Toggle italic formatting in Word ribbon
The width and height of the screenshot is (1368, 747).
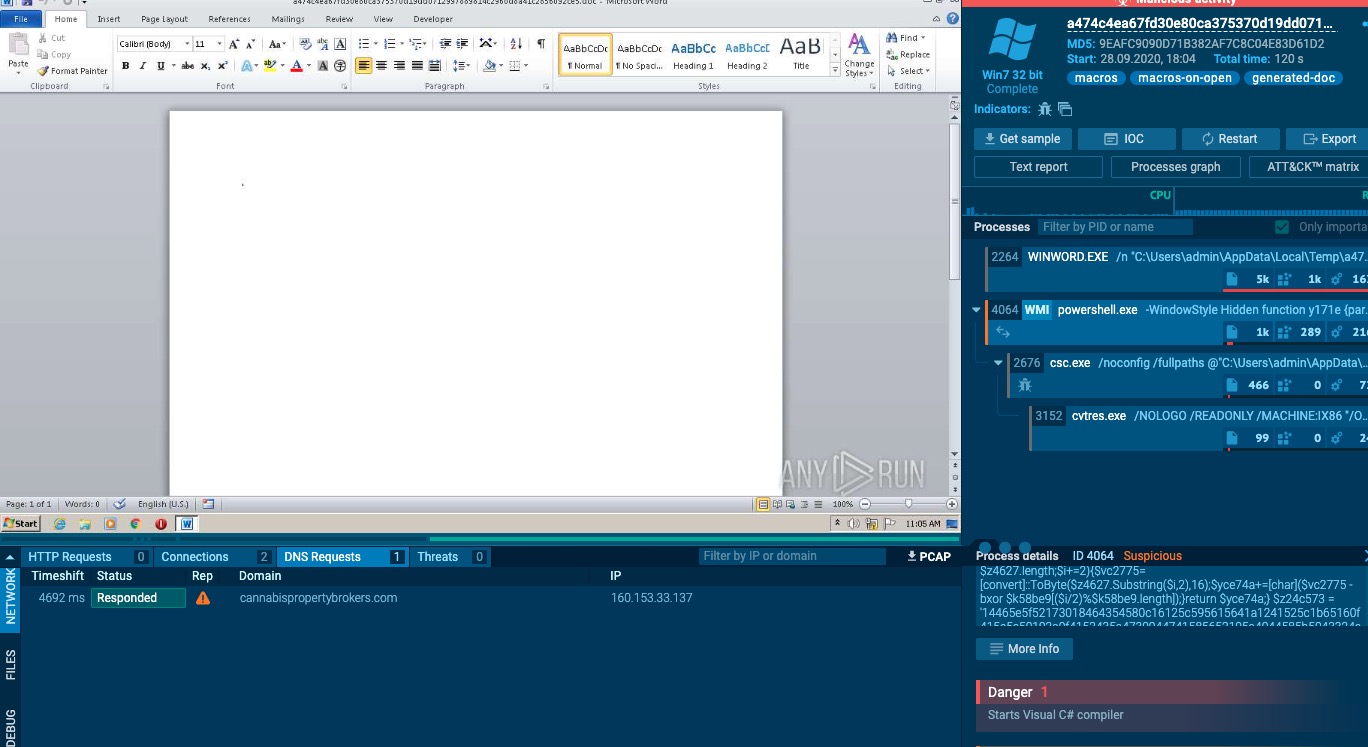coord(143,66)
